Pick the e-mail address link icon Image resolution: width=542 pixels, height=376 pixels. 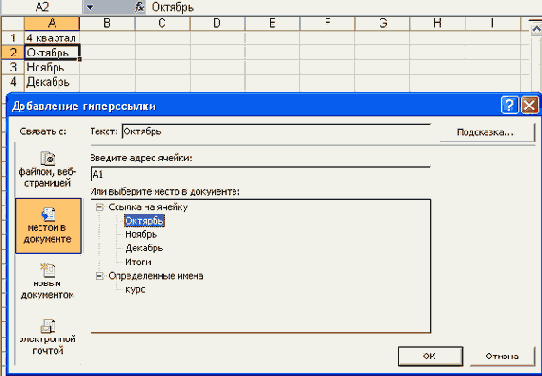click(x=48, y=326)
